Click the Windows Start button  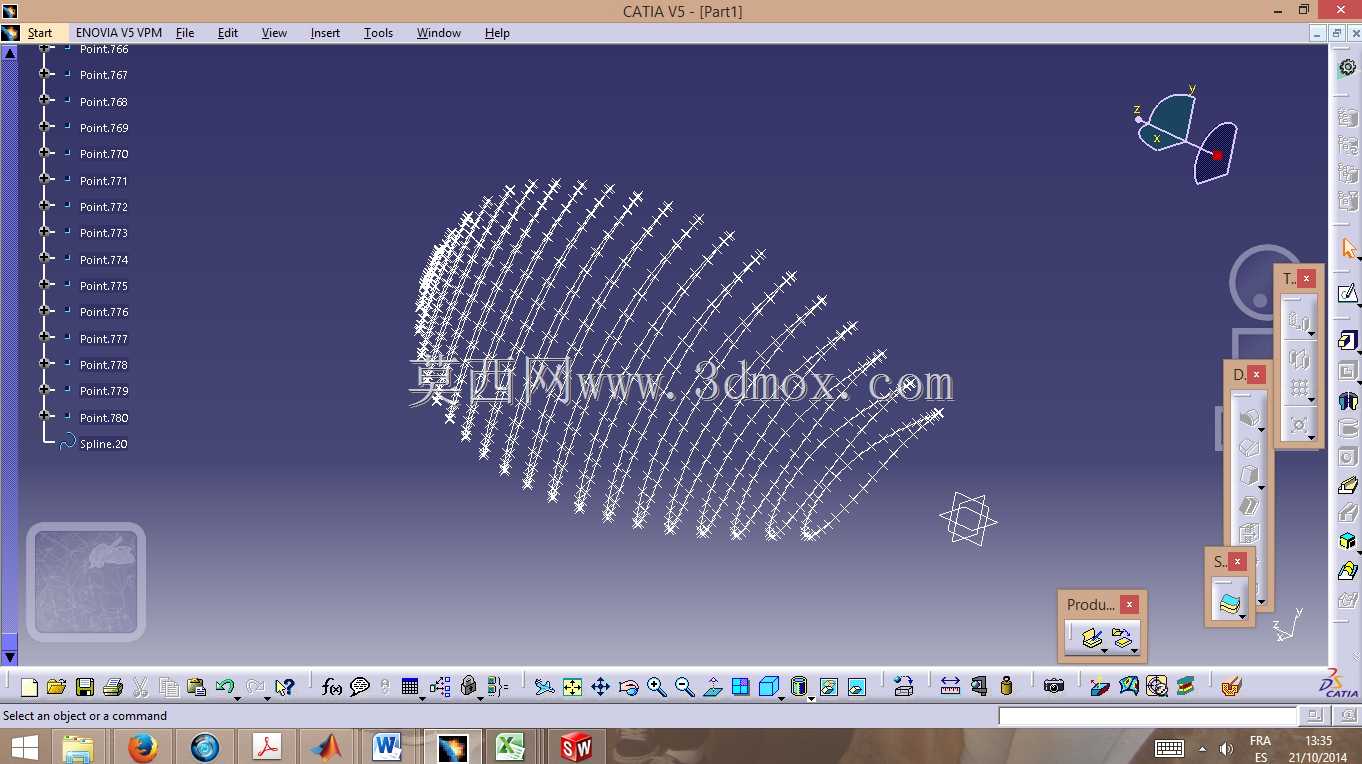[x=25, y=747]
